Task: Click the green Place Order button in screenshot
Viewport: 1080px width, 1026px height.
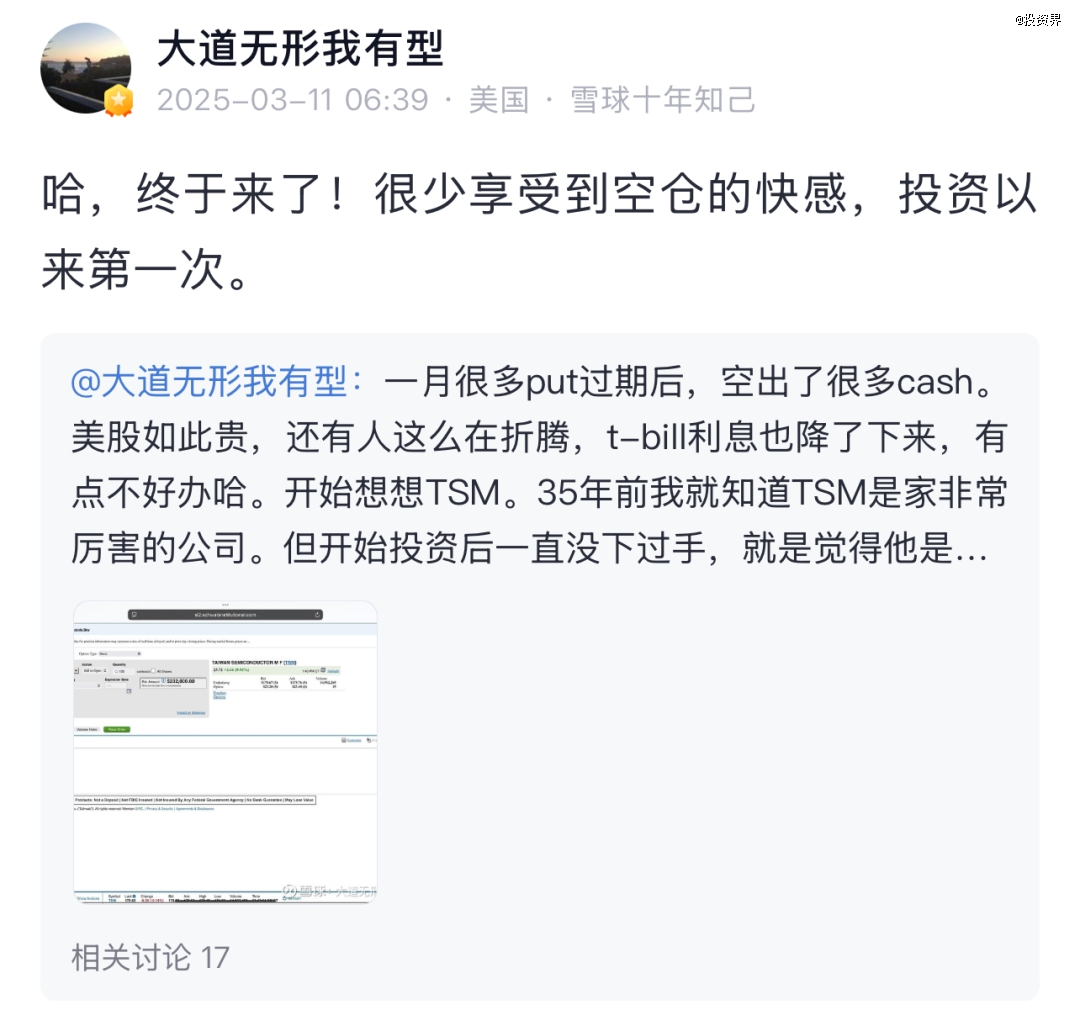Action: pyautogui.click(x=117, y=729)
